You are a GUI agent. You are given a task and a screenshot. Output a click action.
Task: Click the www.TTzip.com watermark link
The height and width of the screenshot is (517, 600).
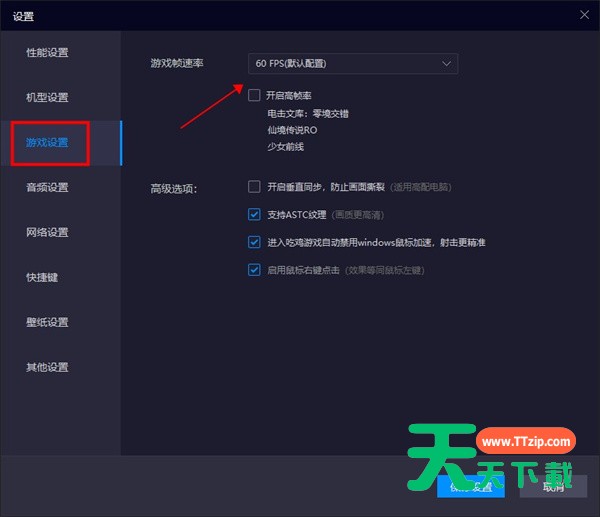click(x=525, y=441)
